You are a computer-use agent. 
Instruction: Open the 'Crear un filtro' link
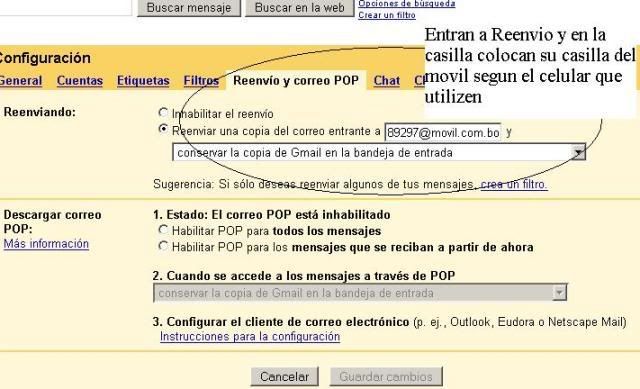[x=387, y=15]
